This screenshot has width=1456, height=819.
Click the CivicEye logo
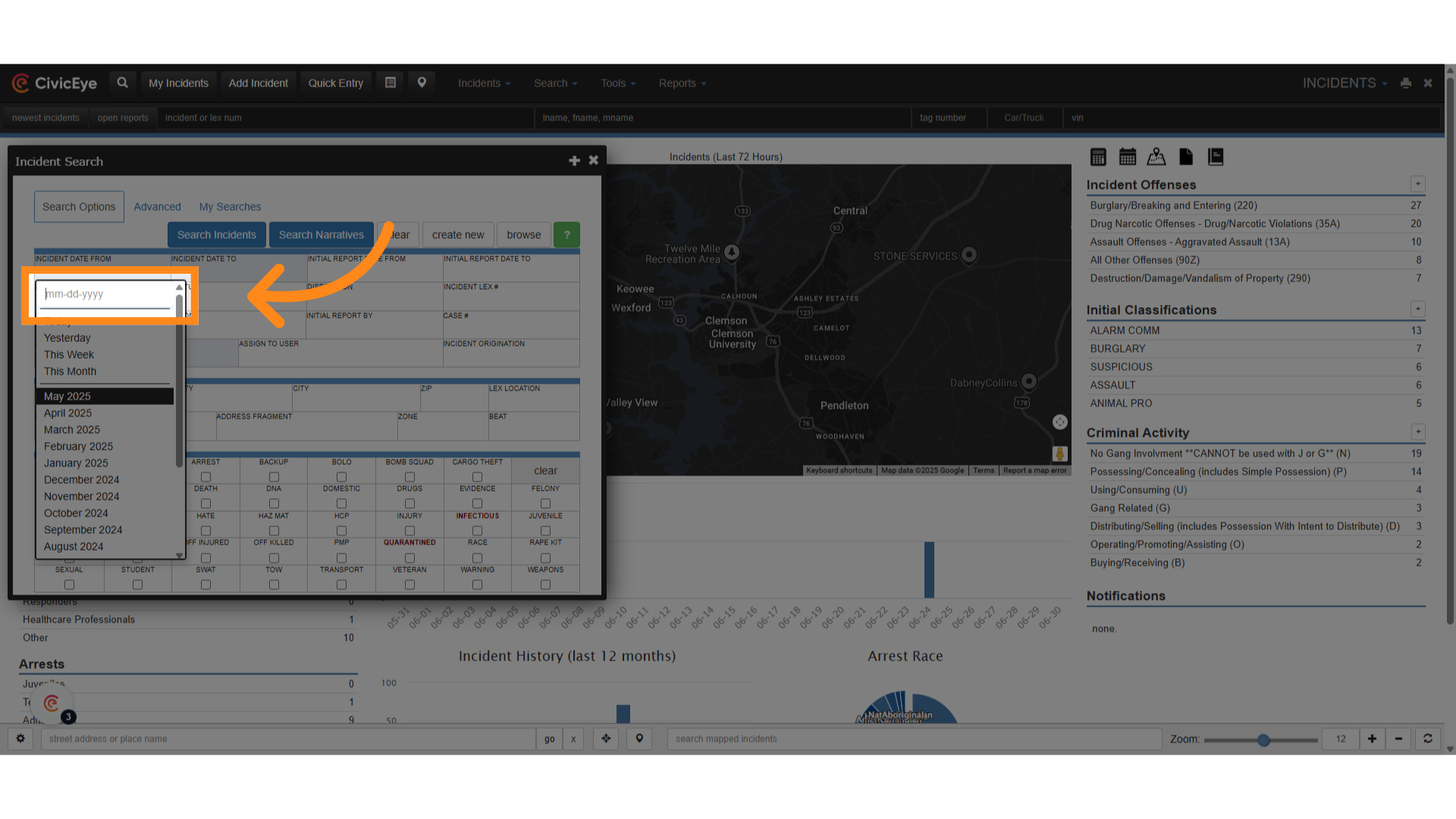point(55,83)
